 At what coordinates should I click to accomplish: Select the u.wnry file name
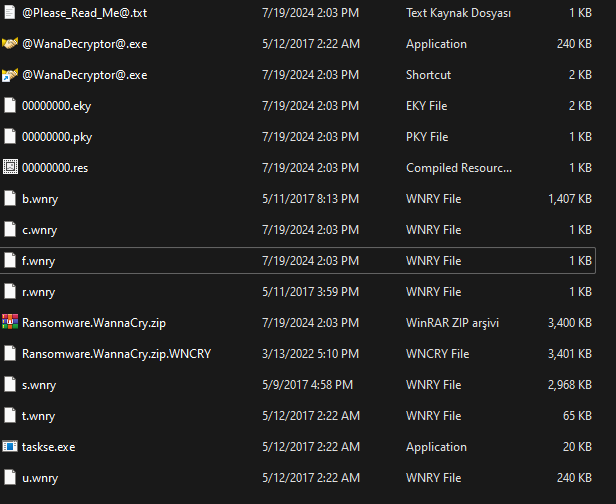tap(39, 477)
